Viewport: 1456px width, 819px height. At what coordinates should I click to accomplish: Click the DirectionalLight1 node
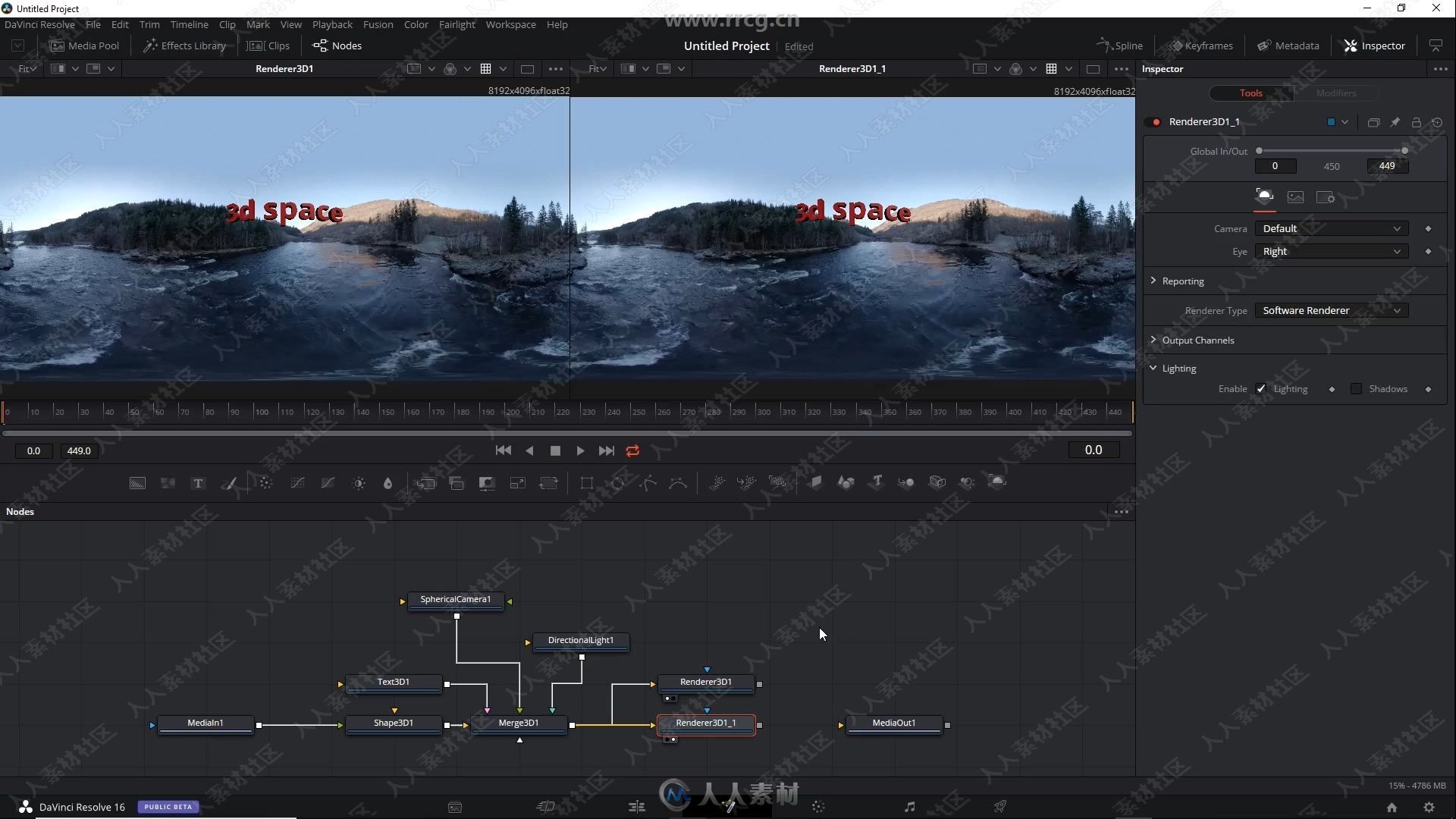(x=581, y=640)
